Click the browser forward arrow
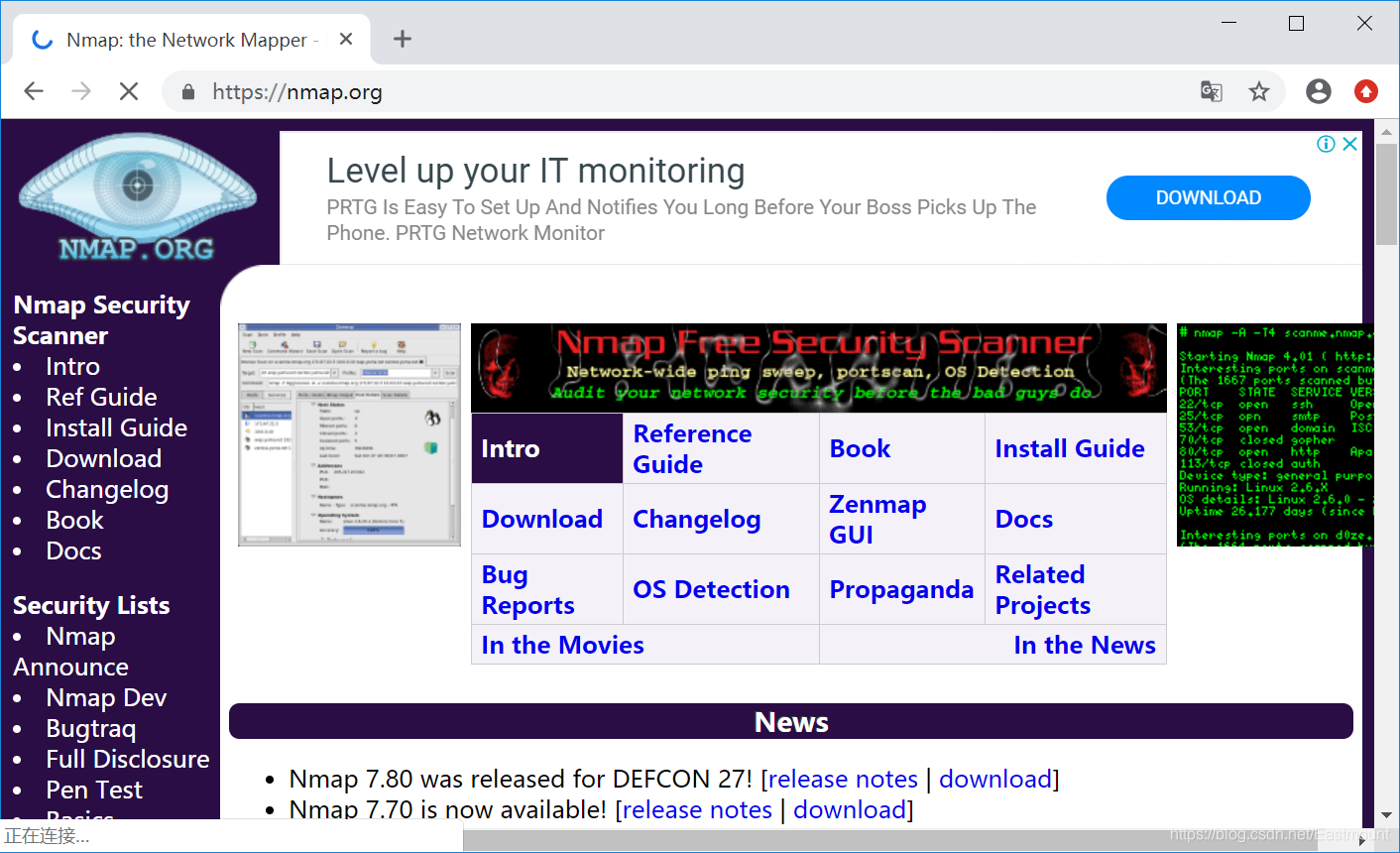Viewport: 1400px width, 853px height. [81, 91]
